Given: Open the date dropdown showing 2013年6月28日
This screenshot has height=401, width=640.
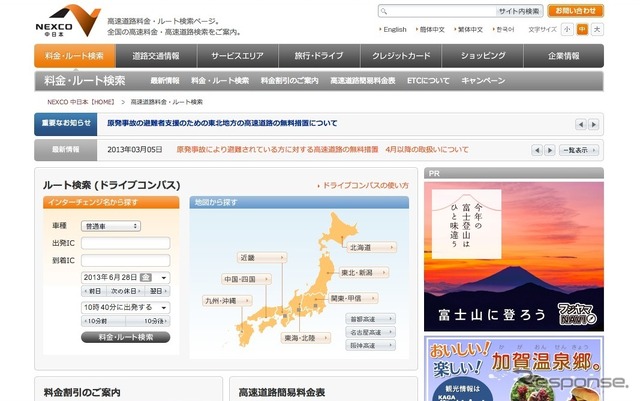Looking at the screenshot, I should point(126,278).
